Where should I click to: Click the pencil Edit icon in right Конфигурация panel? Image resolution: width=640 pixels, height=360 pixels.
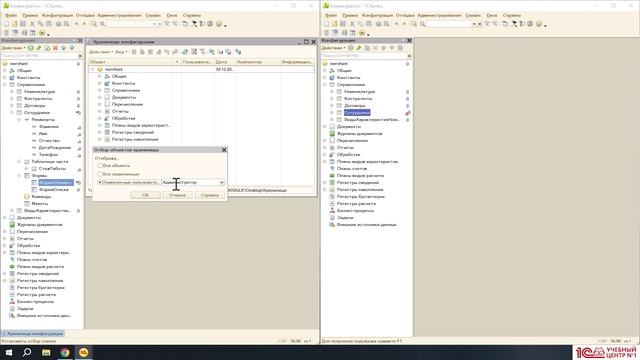pos(359,48)
